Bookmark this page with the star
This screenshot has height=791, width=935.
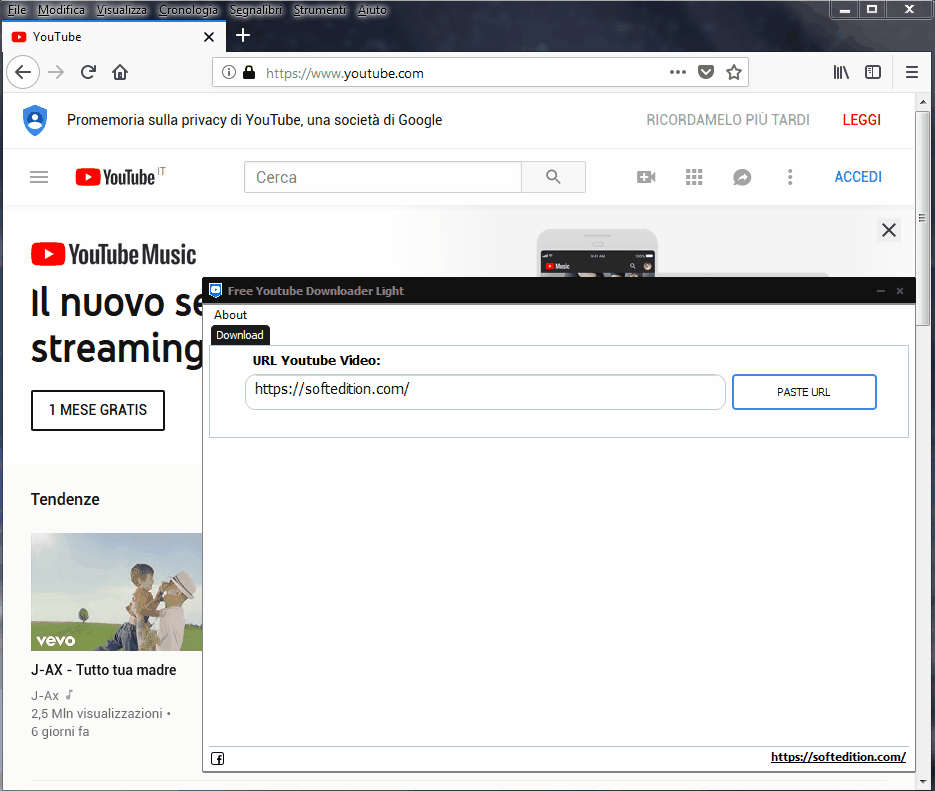coord(733,73)
